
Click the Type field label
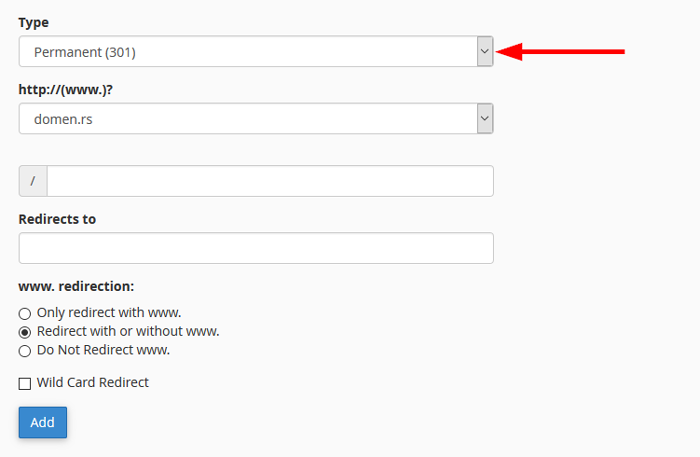point(33,22)
